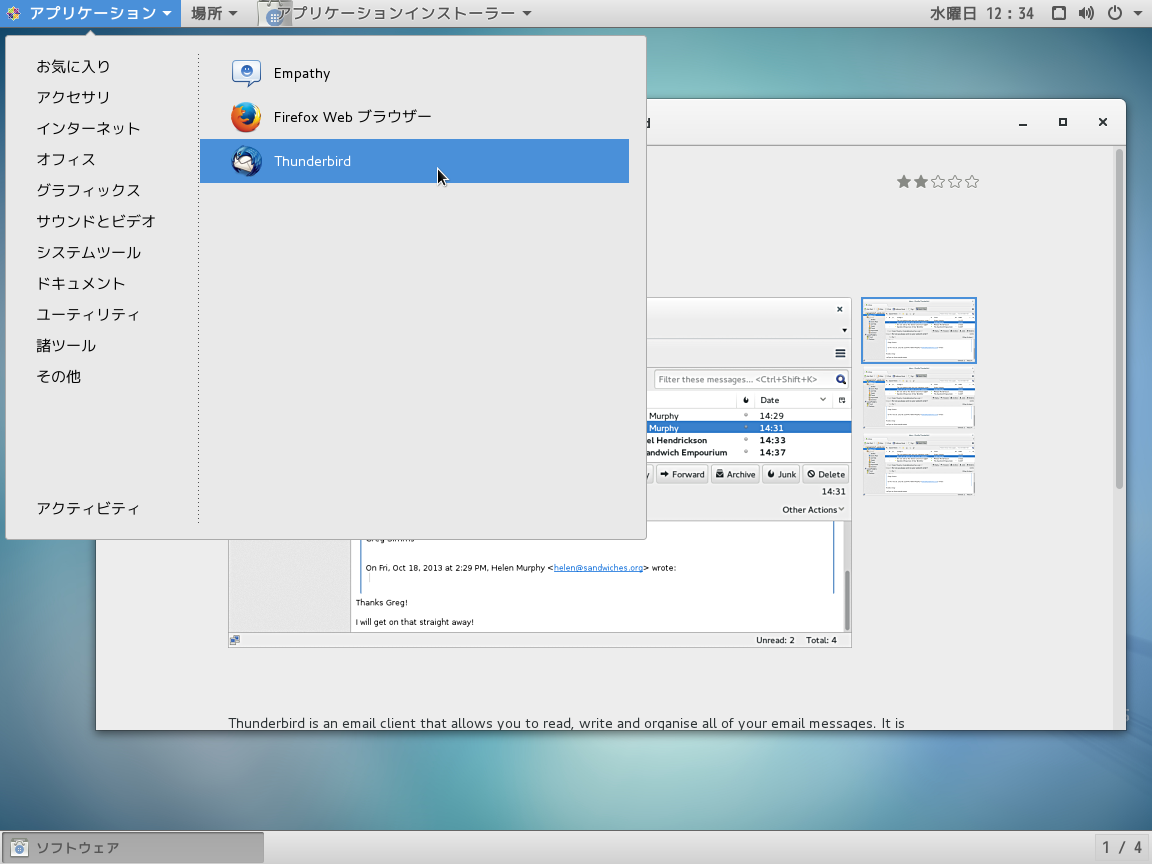Select the アクセサリ category
Screen dimensions: 1152x864
(x=73, y=97)
